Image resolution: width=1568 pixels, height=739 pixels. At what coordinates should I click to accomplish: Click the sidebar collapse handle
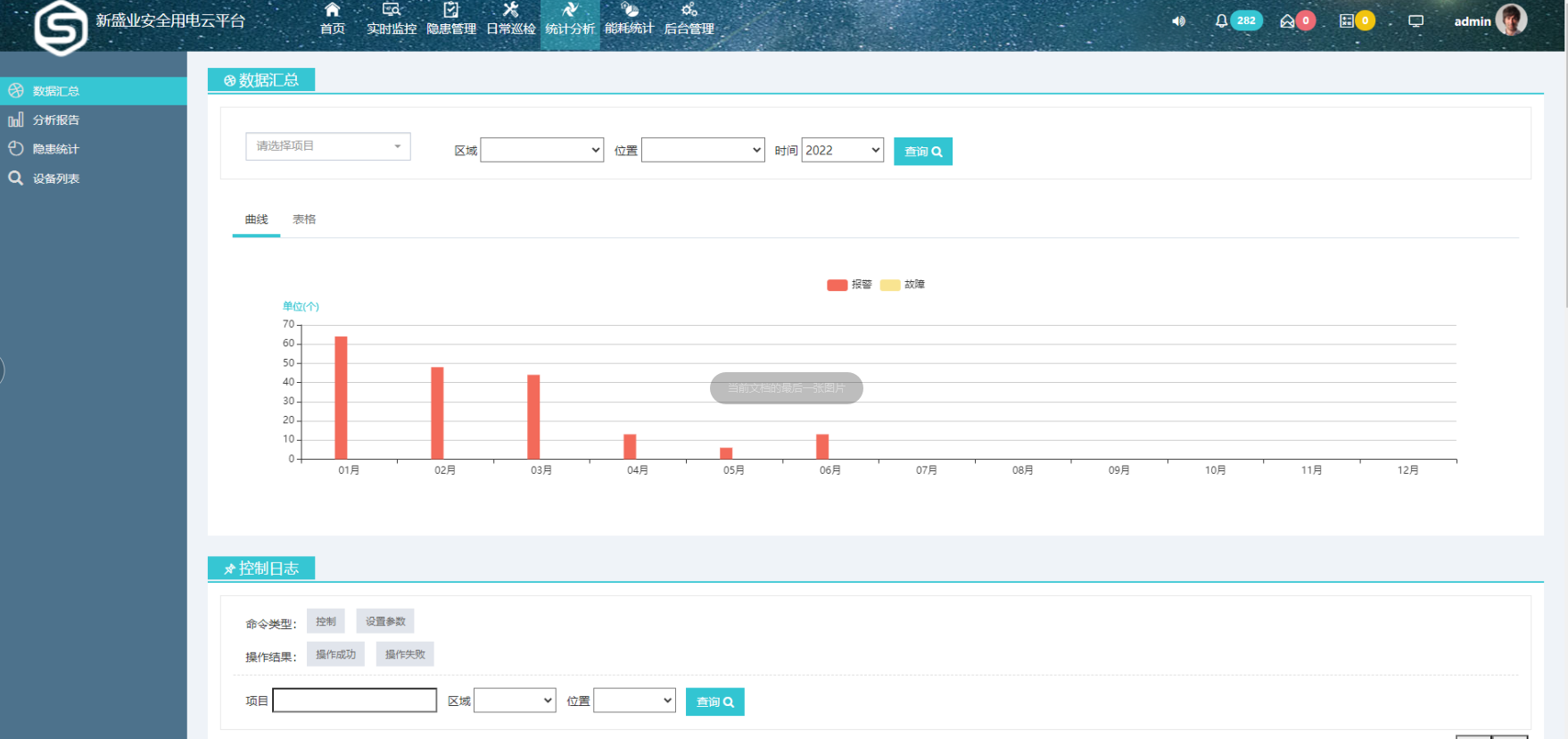pos(3,370)
